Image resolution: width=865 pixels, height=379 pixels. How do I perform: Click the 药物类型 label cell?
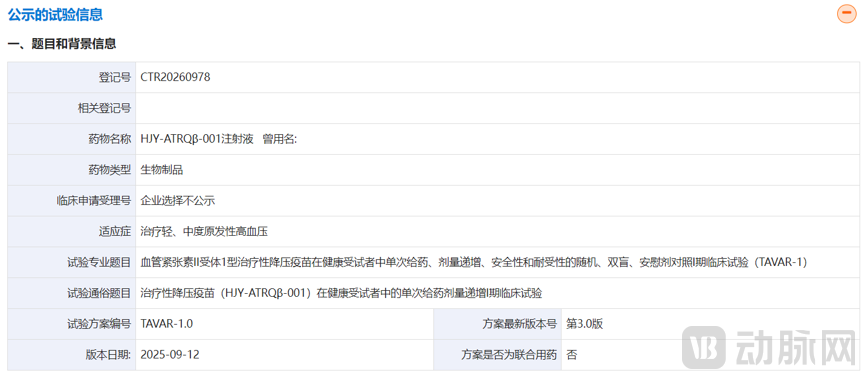72,170
